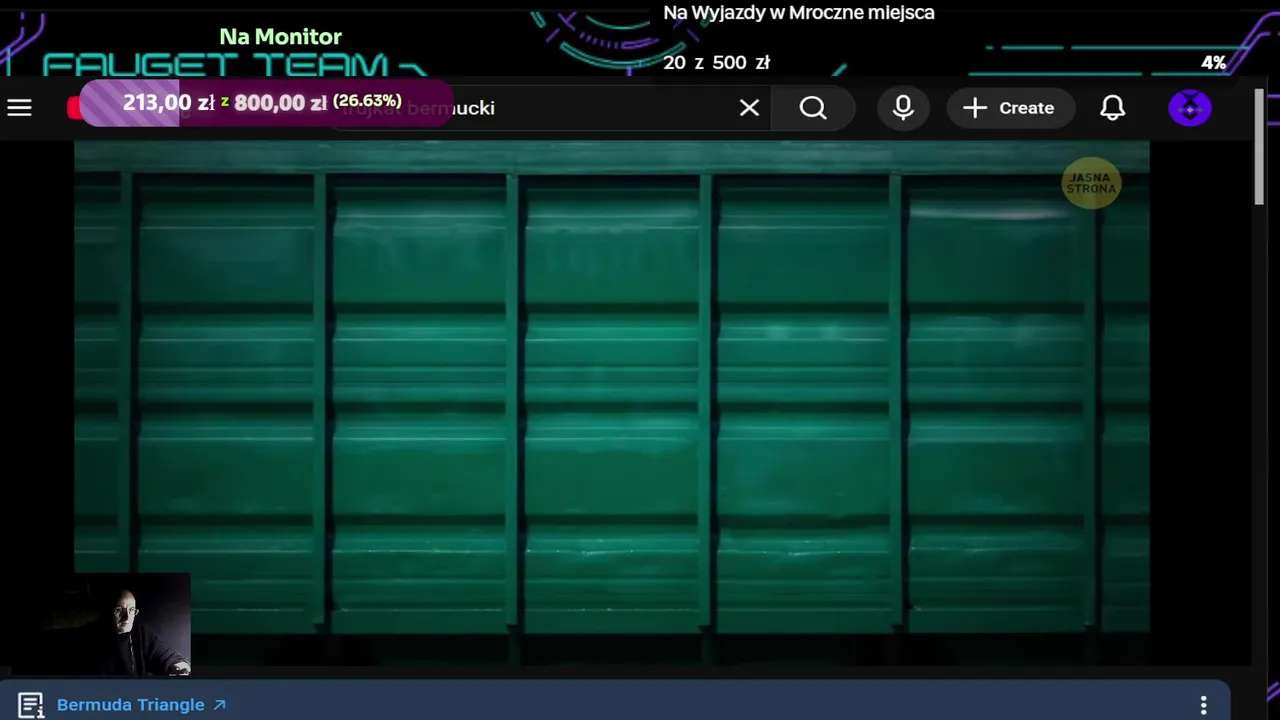Click the page vertical scrollbar
Viewport: 1280px width, 720px height.
(1259, 147)
